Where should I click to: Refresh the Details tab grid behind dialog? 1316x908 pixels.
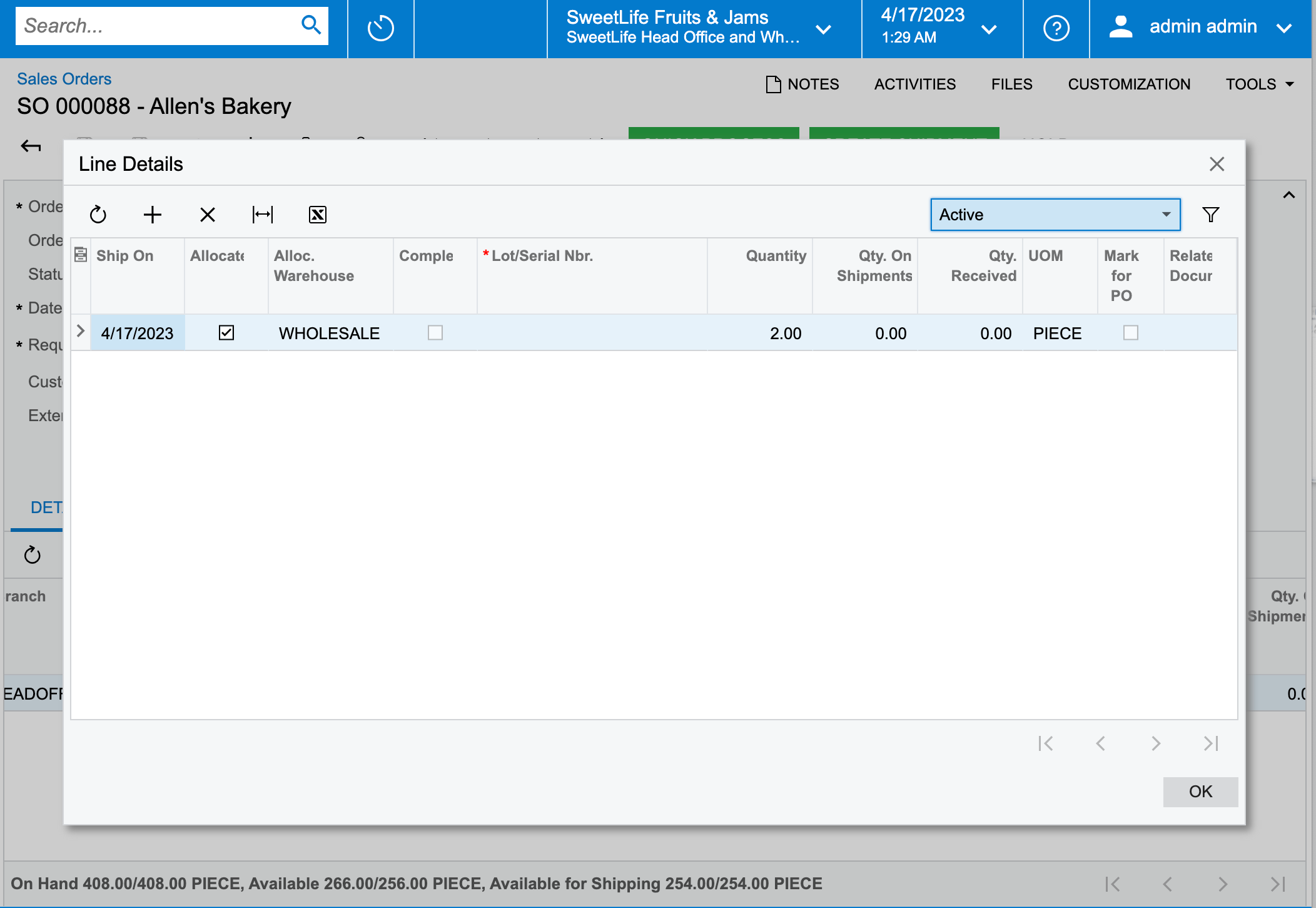coord(33,555)
